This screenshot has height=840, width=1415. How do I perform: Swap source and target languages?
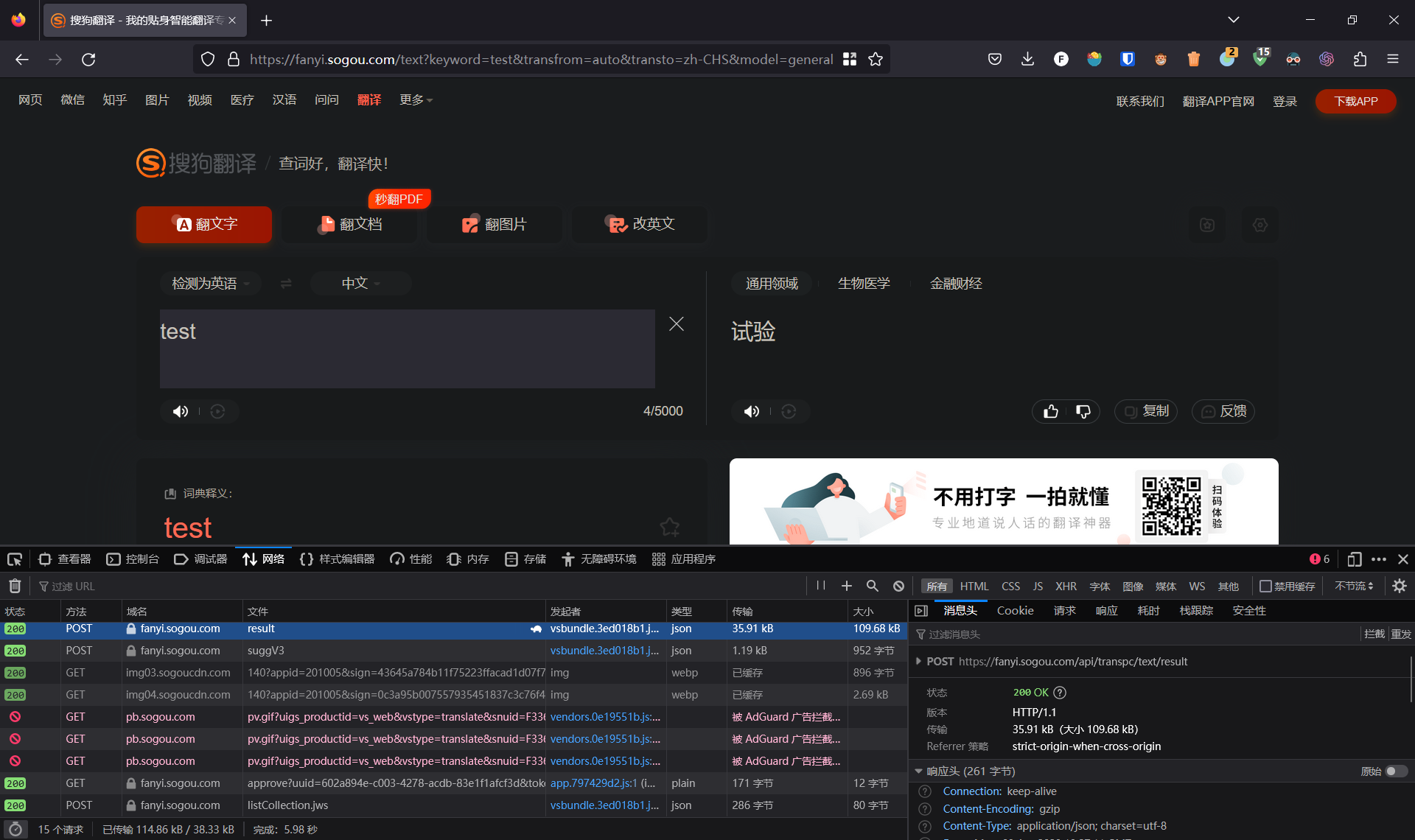pos(286,284)
